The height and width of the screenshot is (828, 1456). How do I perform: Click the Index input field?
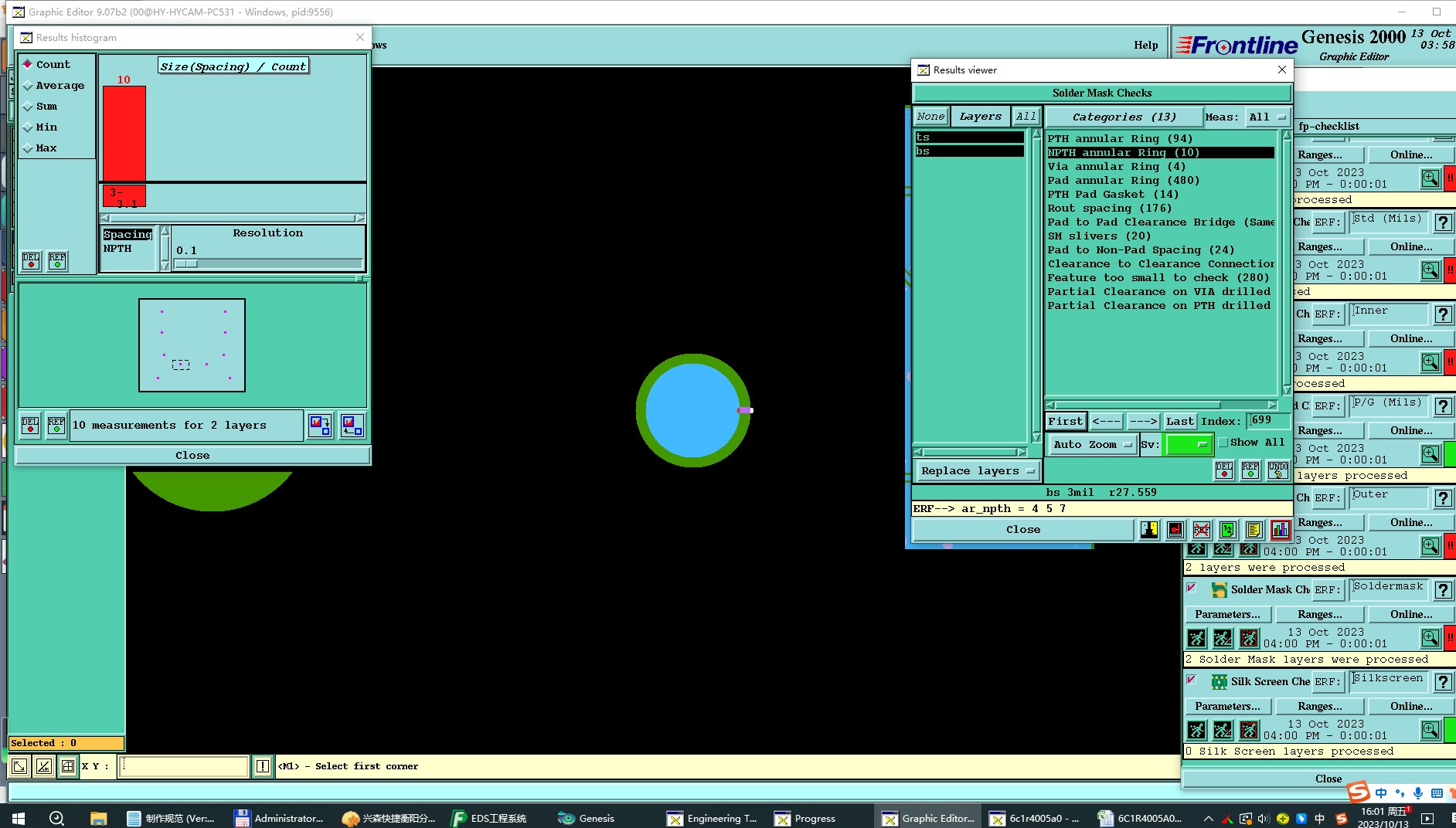pos(1268,420)
